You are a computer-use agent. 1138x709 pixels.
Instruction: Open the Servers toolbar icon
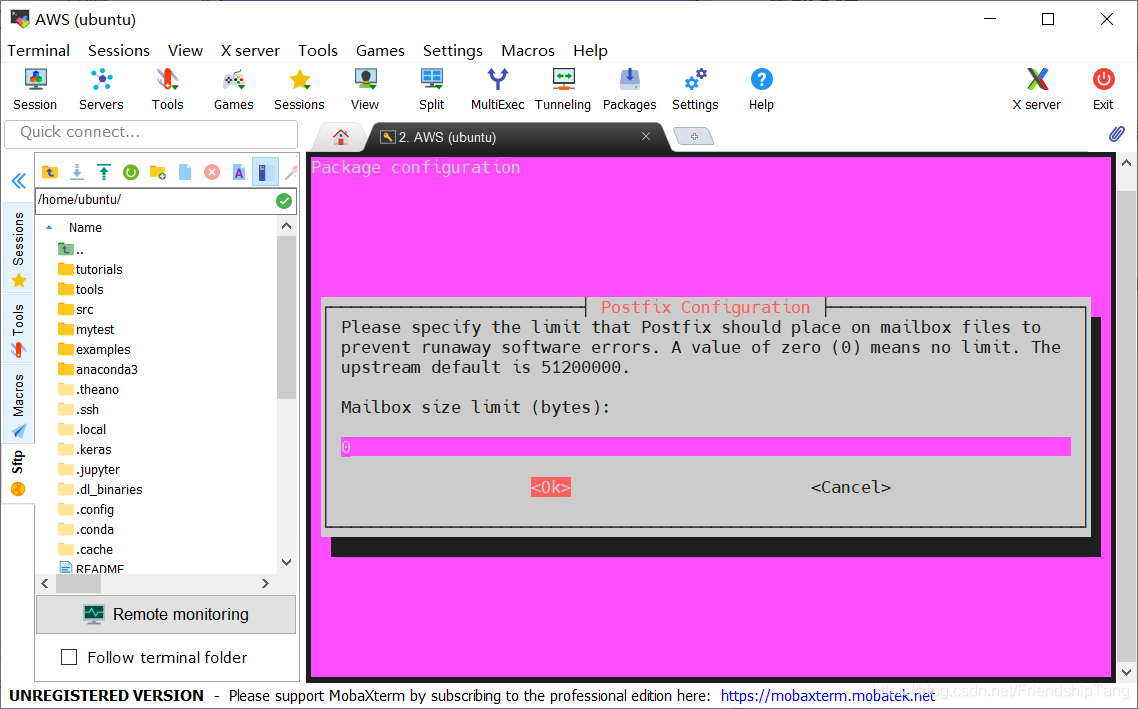click(x=101, y=89)
